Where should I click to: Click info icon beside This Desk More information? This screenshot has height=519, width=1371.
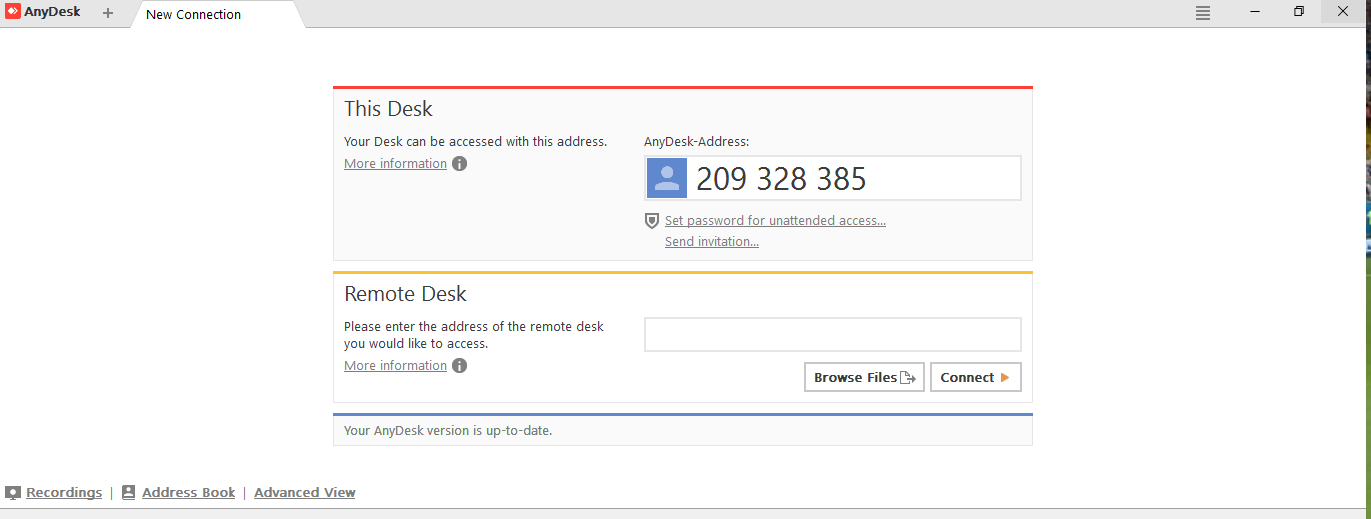459,164
